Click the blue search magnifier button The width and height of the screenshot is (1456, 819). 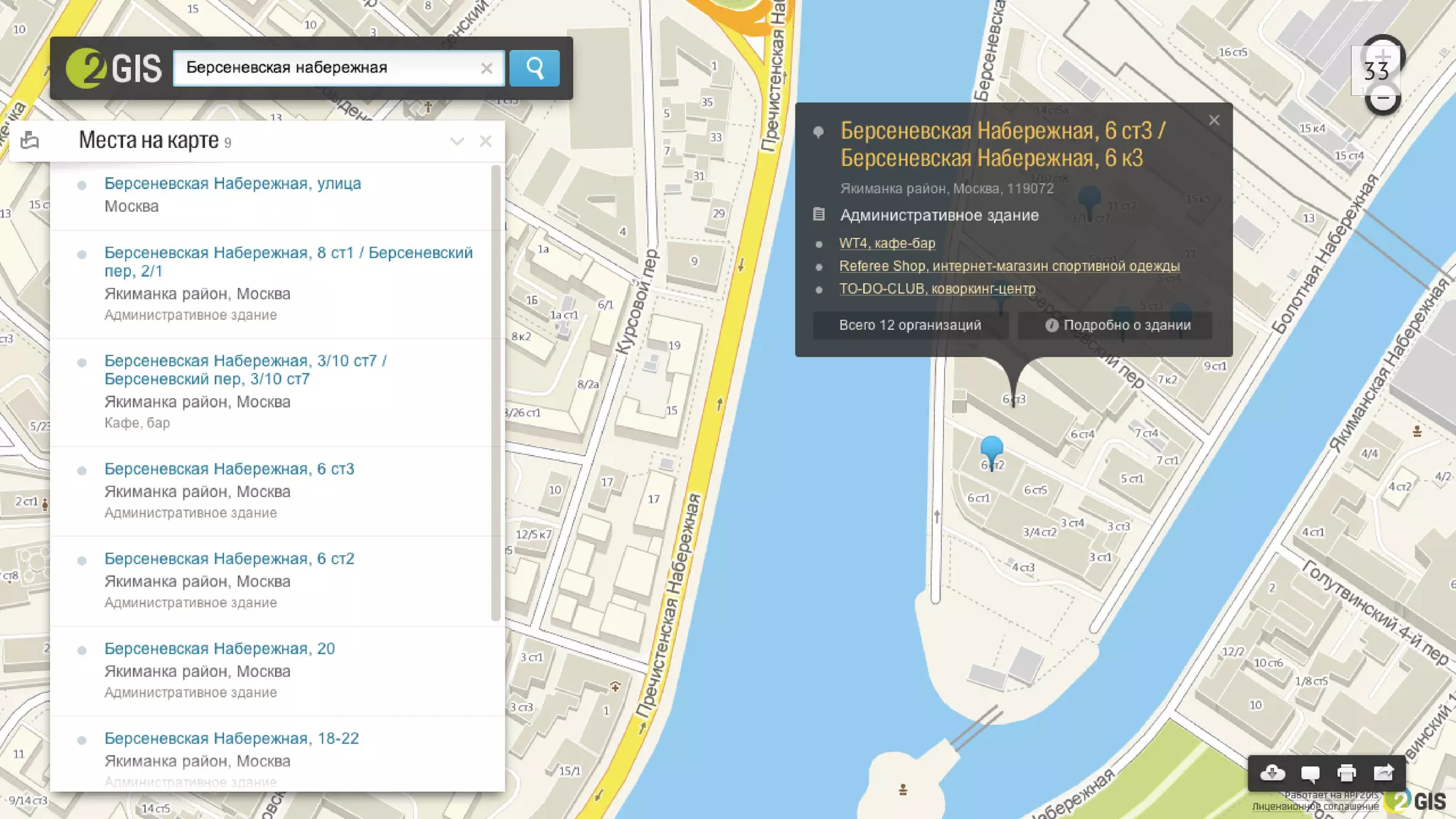click(534, 68)
